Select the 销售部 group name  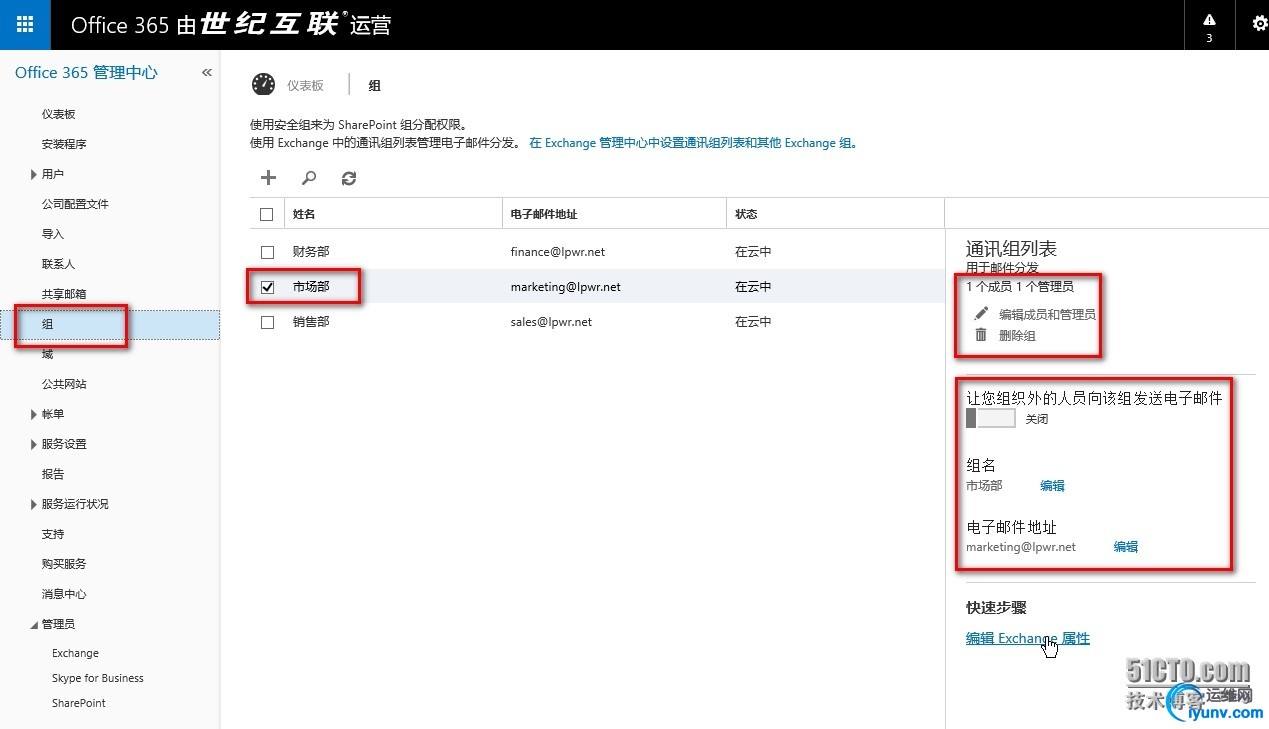tap(311, 322)
